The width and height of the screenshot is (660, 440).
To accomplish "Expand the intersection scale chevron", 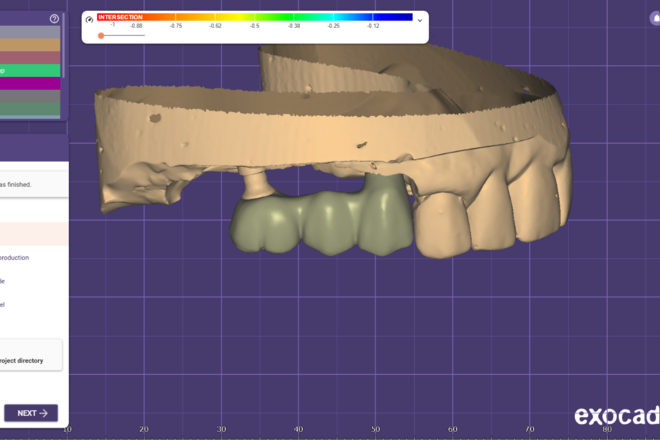I will point(420,20).
